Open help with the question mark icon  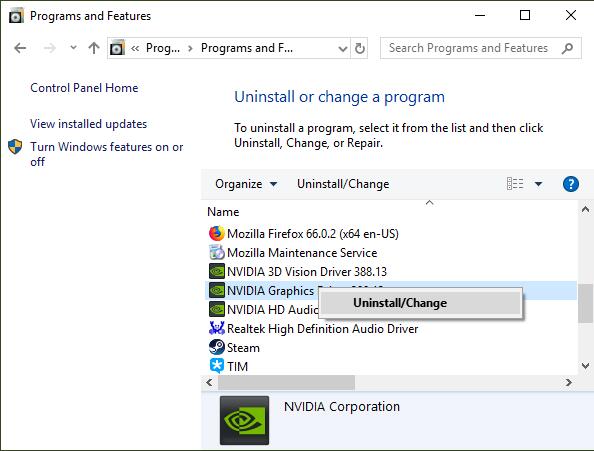pyautogui.click(x=571, y=184)
